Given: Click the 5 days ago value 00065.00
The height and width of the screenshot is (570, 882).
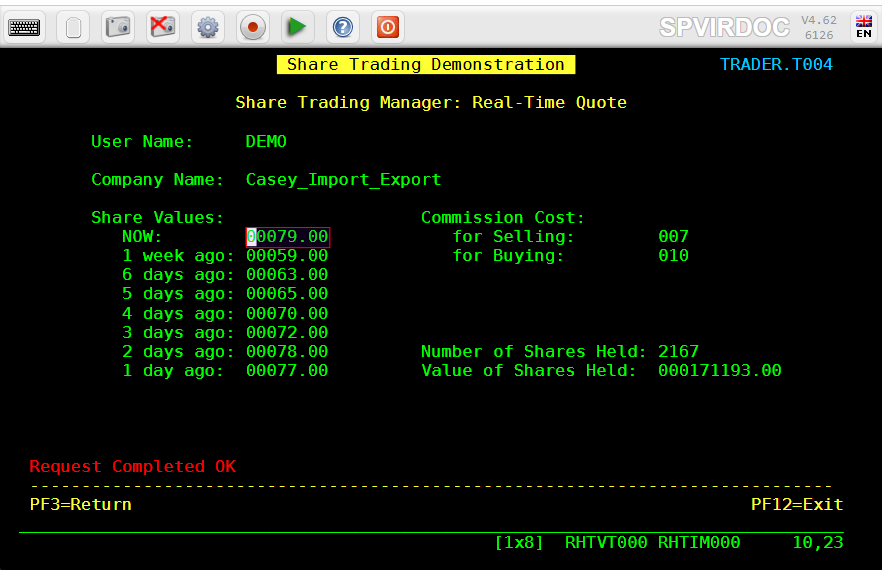Looking at the screenshot, I should (287, 294).
